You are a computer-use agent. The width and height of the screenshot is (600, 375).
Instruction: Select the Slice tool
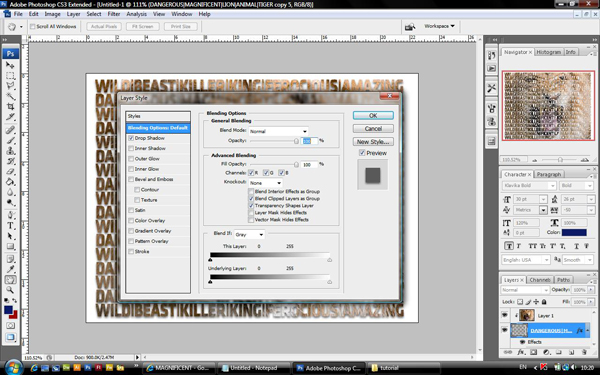[10, 117]
